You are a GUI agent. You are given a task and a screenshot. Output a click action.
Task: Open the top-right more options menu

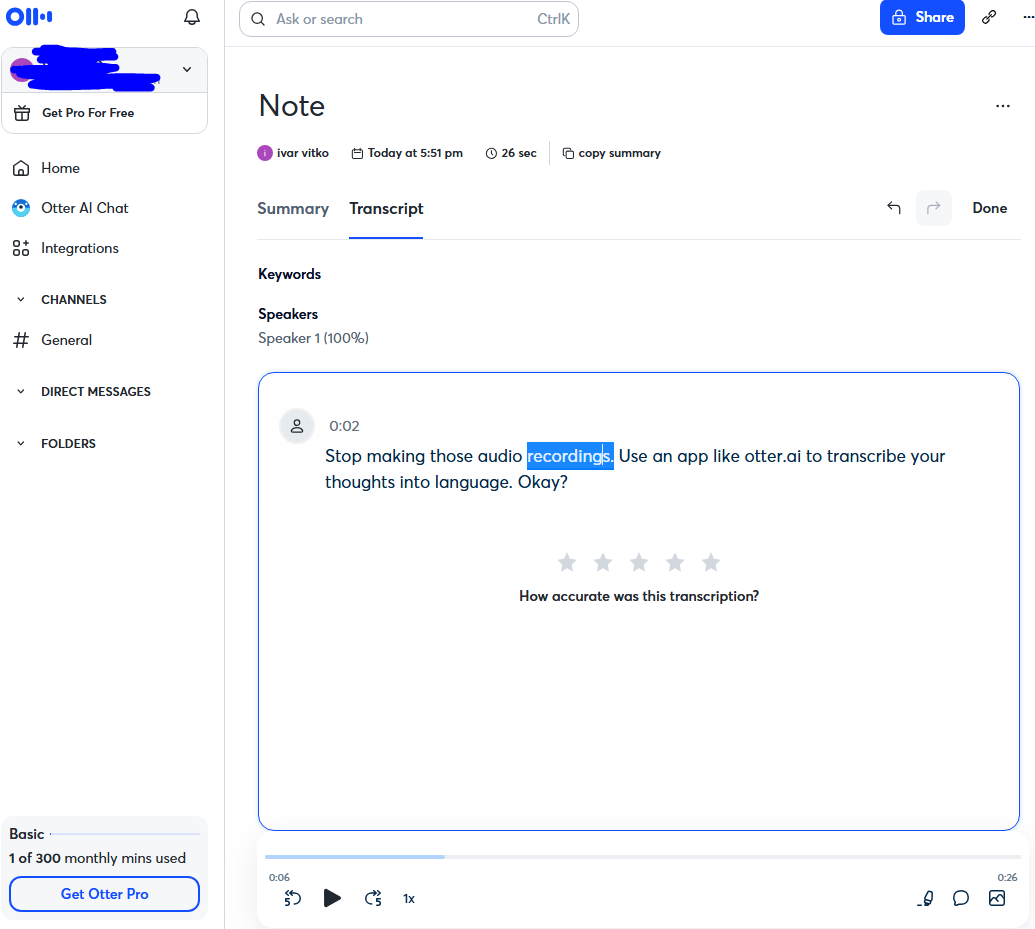[1028, 17]
